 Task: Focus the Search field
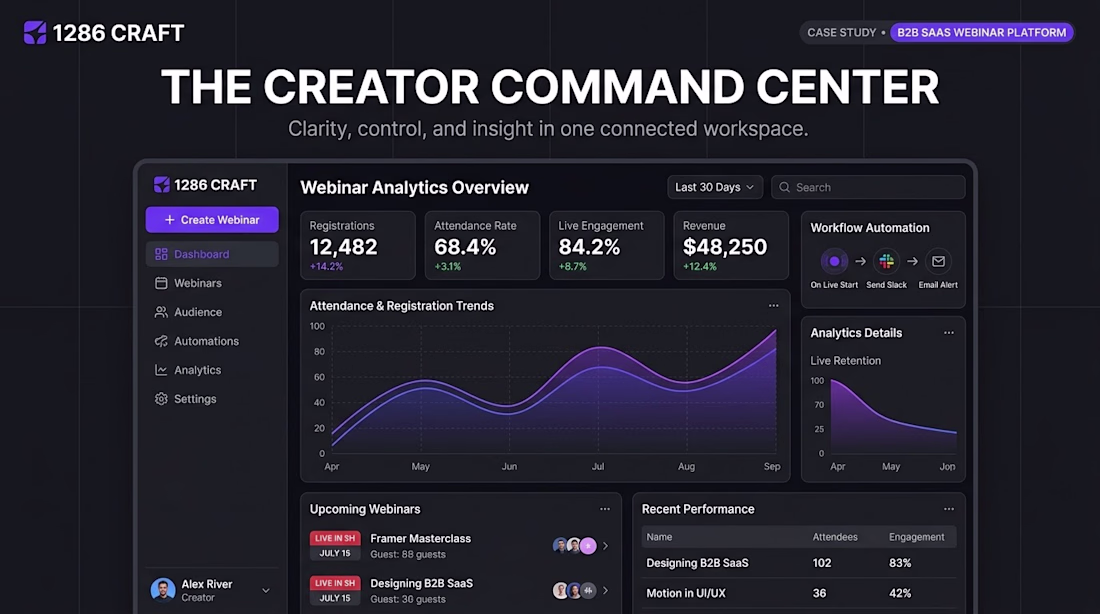click(x=868, y=187)
